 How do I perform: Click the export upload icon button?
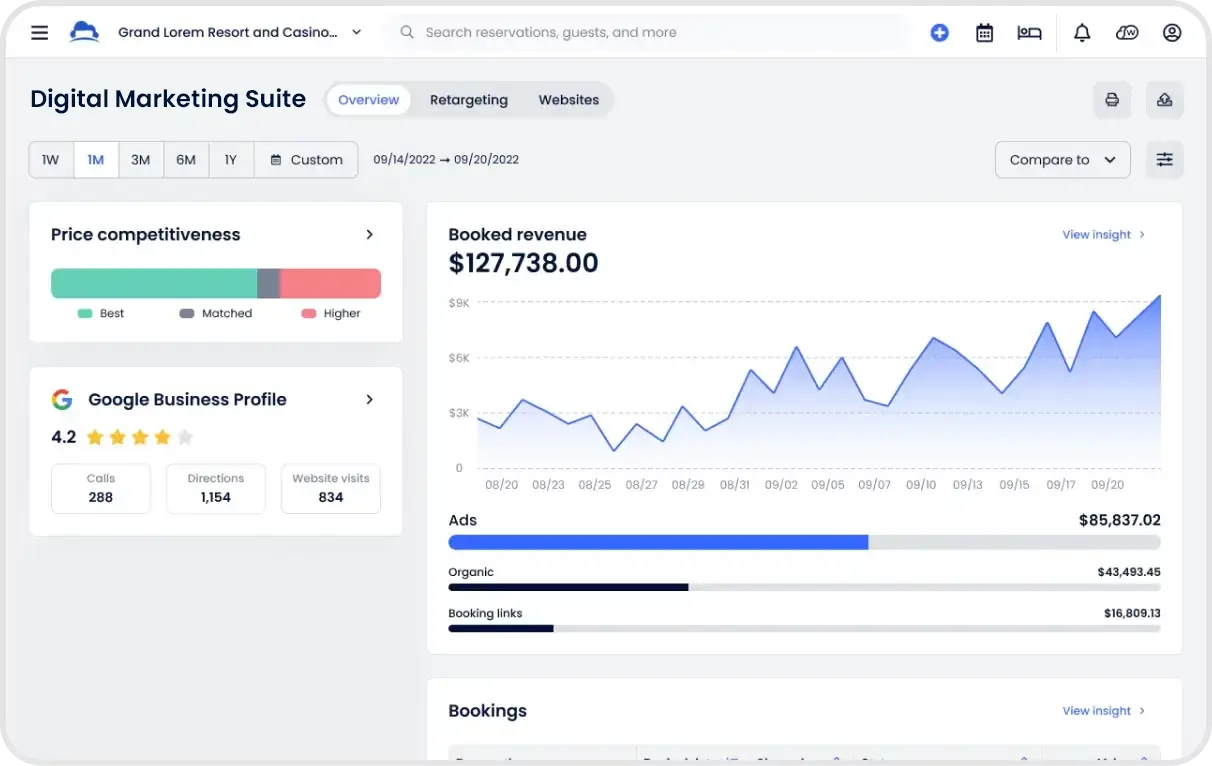(x=1165, y=100)
